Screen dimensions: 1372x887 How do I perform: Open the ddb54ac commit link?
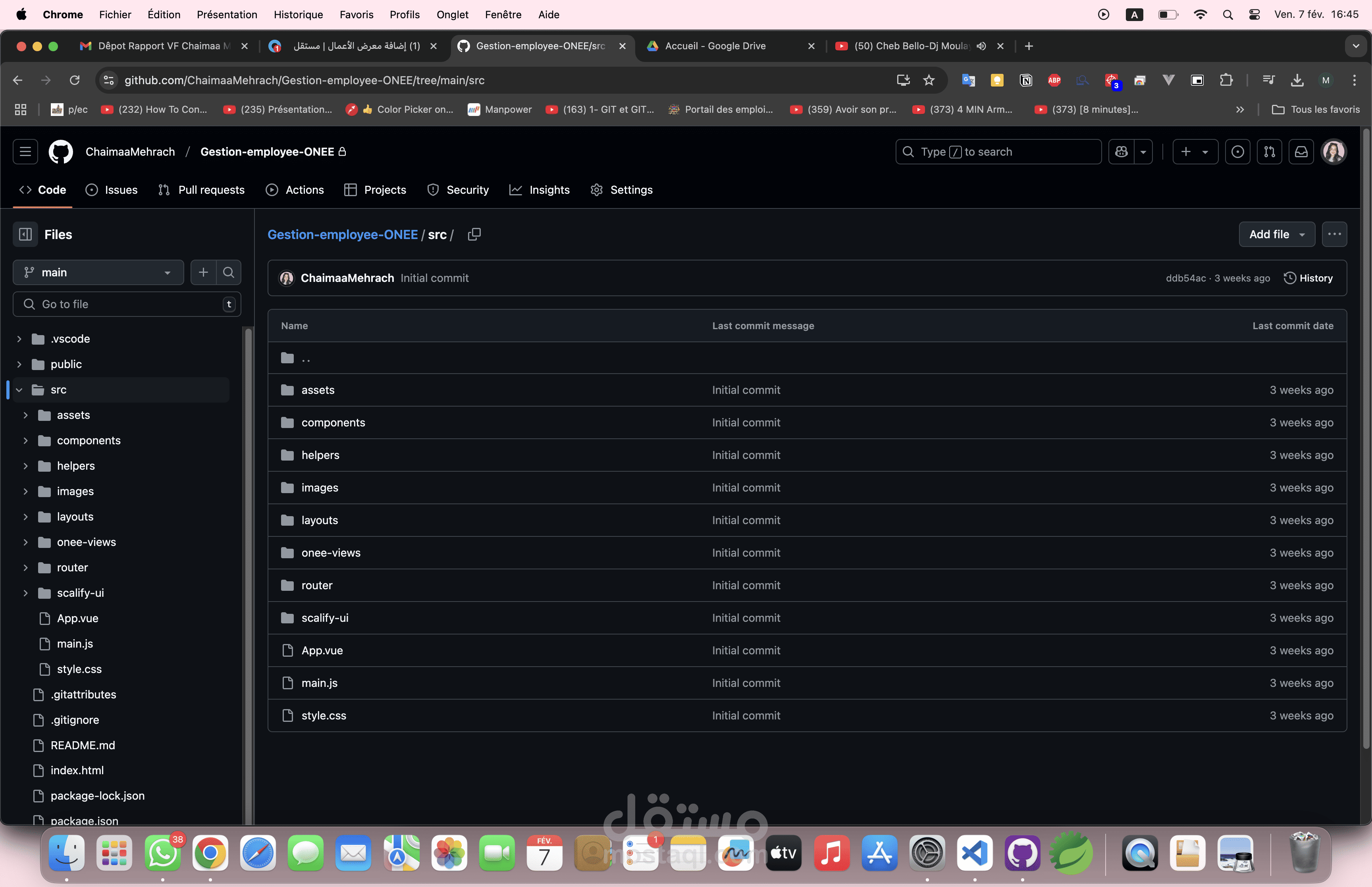point(1185,278)
